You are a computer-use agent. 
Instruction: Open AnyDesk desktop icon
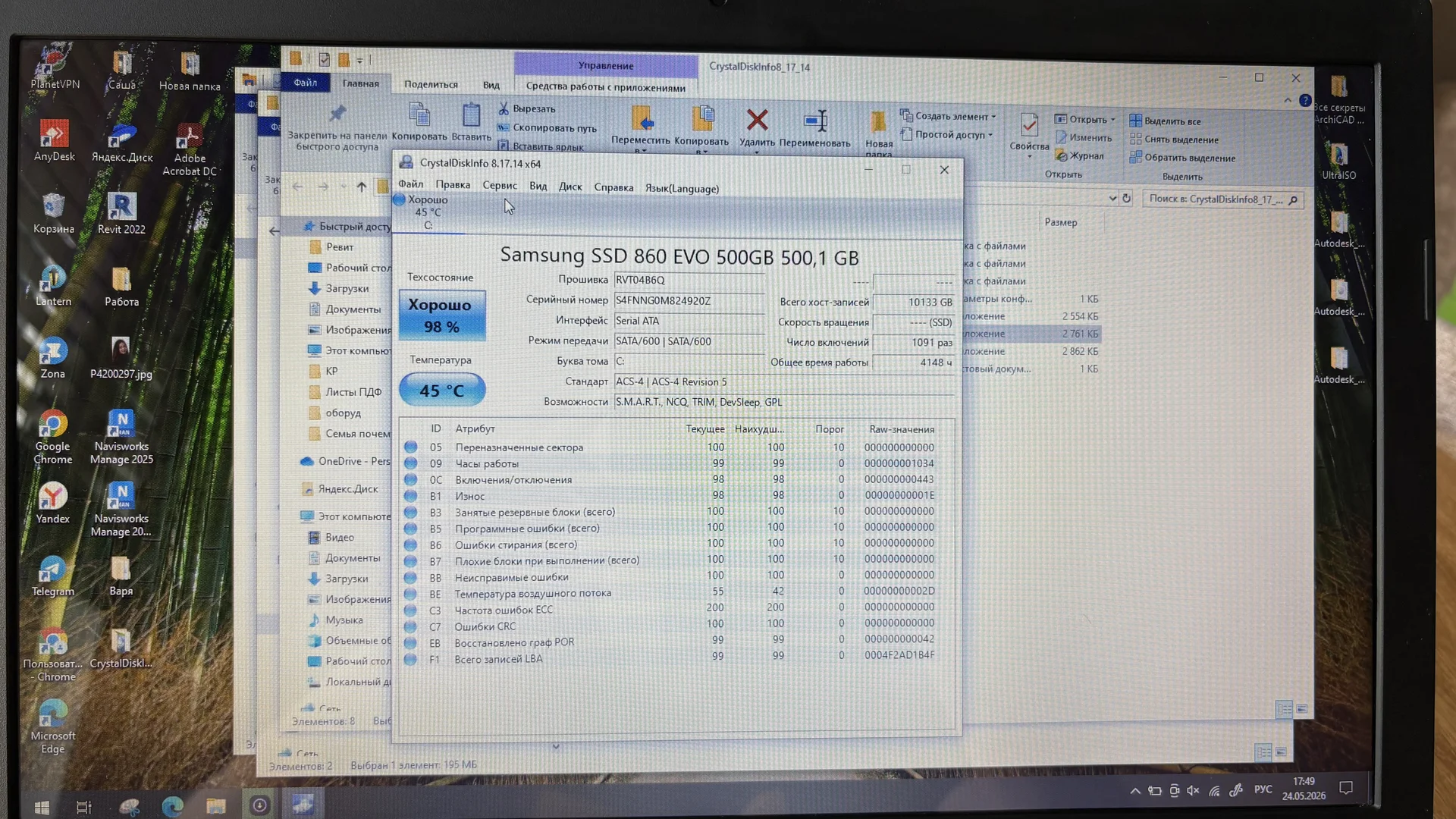tap(54, 140)
